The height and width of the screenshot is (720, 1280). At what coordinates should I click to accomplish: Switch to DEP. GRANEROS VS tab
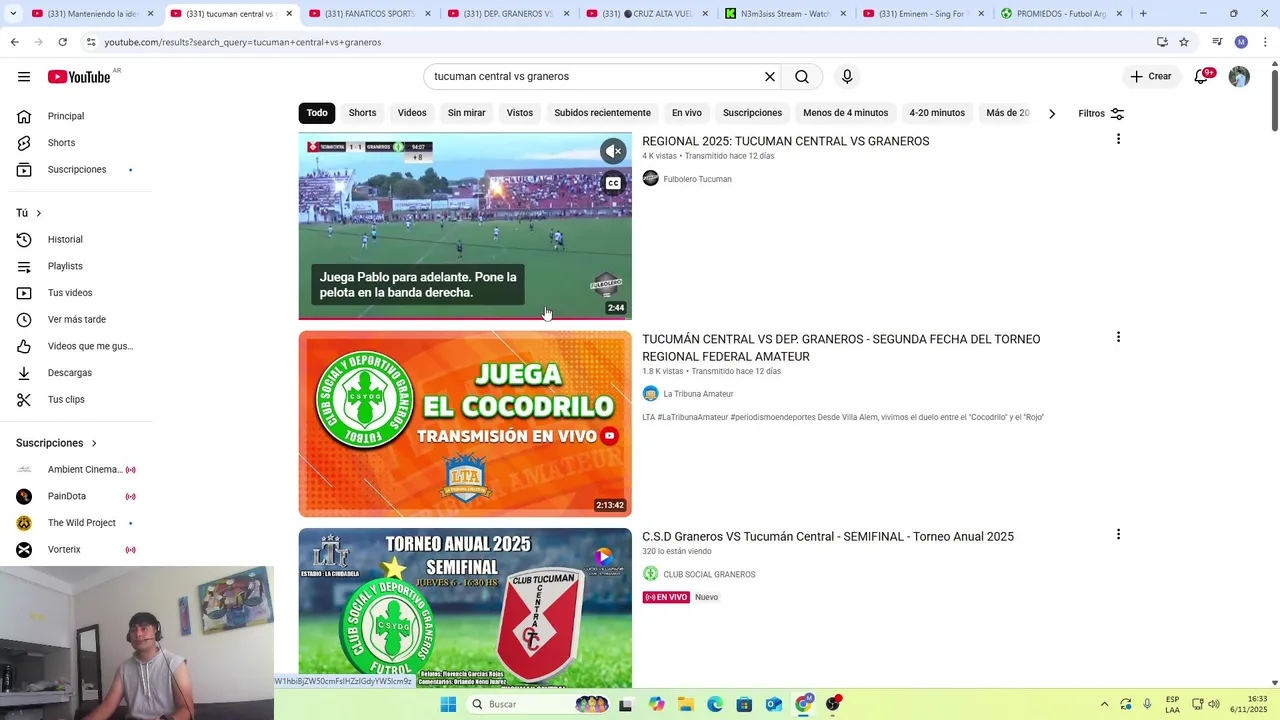(x=509, y=14)
